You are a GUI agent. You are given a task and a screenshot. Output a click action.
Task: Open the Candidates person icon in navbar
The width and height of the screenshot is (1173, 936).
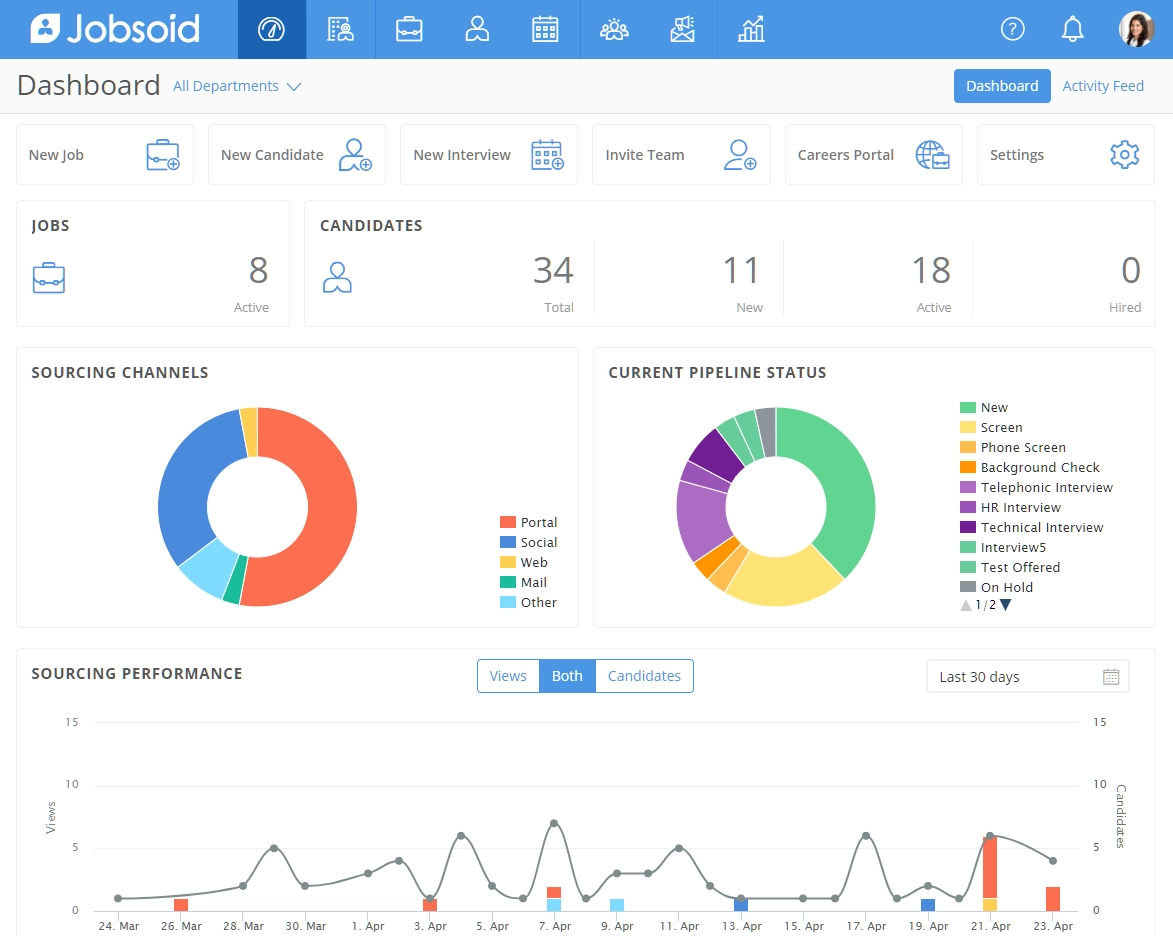pyautogui.click(x=477, y=29)
